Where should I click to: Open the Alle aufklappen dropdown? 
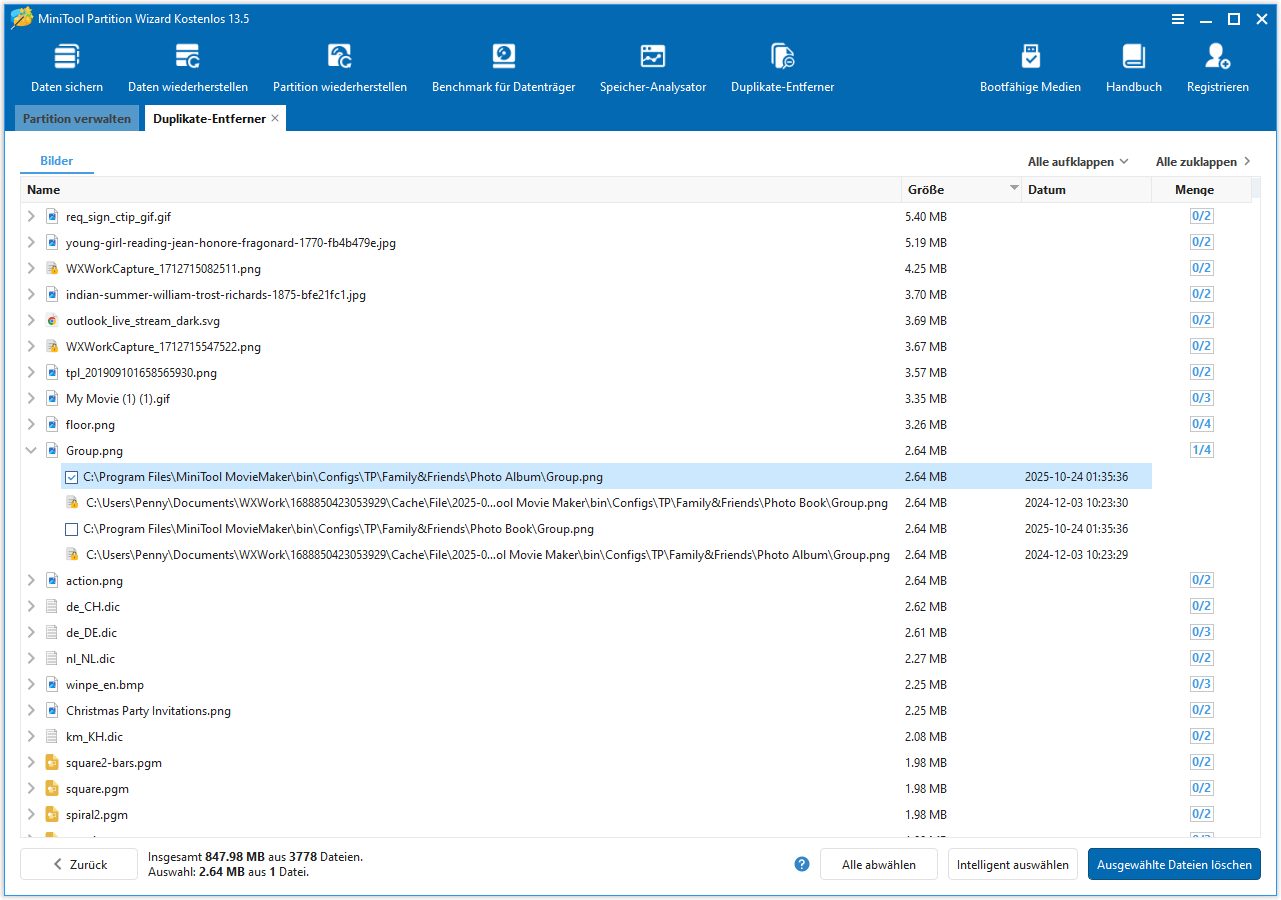click(x=1079, y=161)
